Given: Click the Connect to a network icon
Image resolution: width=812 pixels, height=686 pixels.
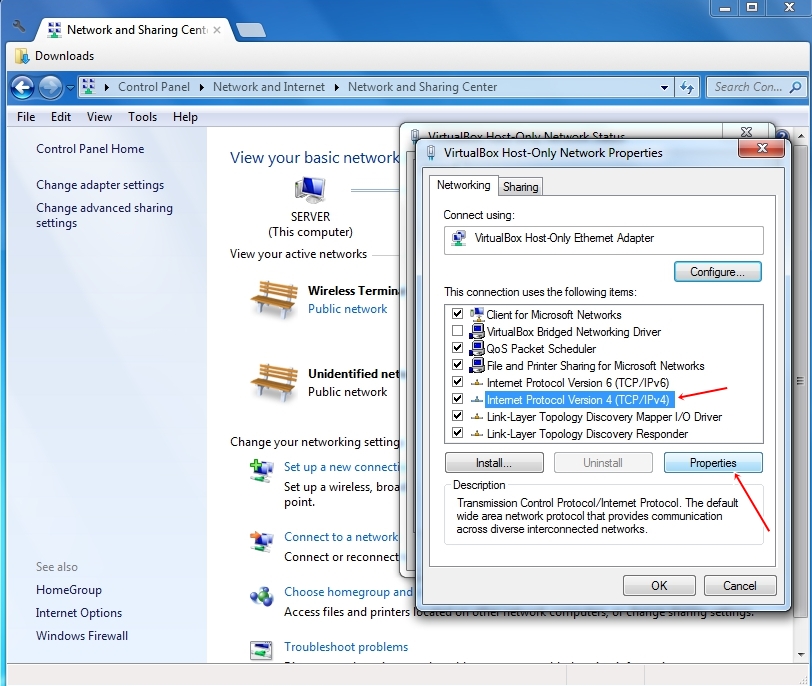Looking at the screenshot, I should pos(262,541).
